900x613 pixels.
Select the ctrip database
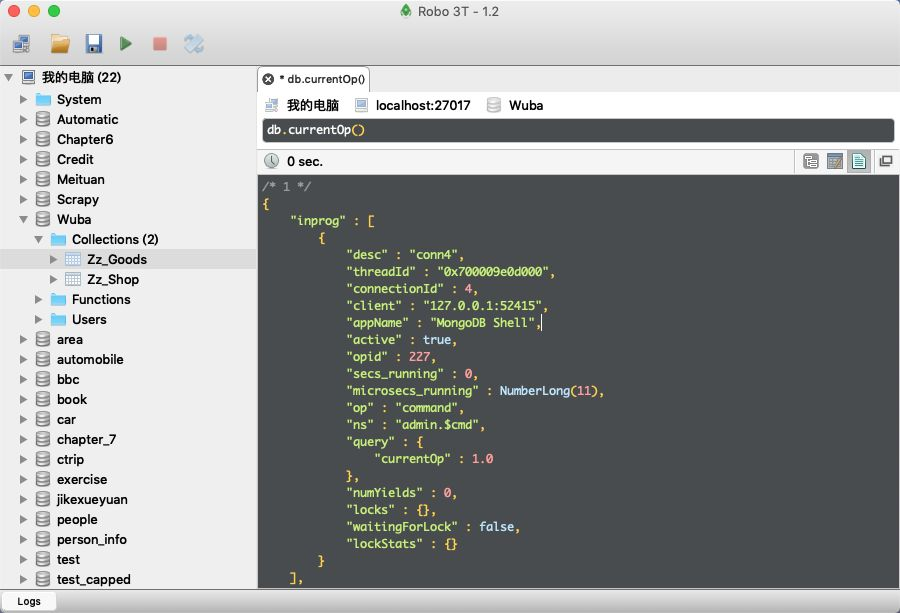point(70,460)
